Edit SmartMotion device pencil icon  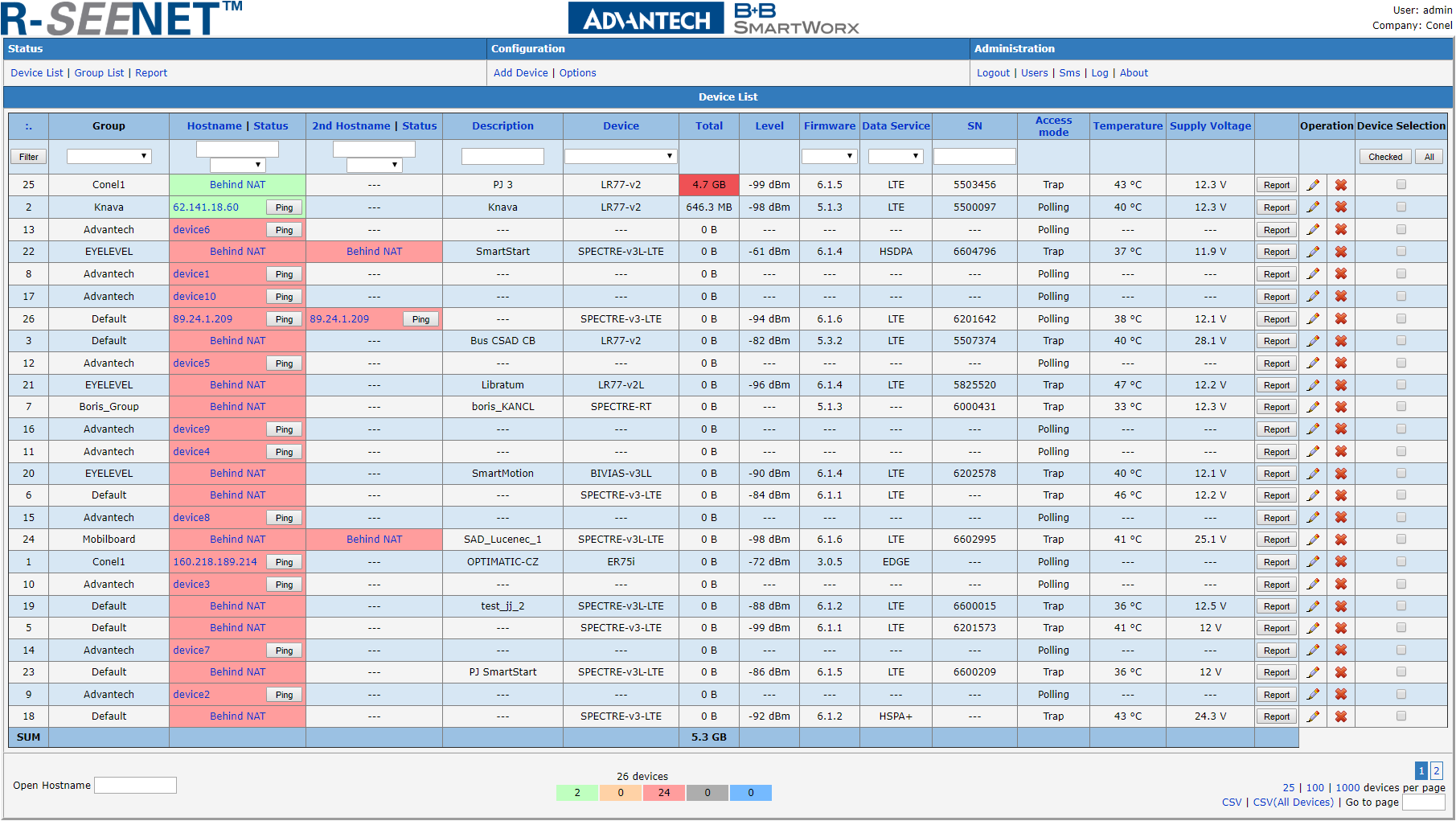[x=1313, y=474]
